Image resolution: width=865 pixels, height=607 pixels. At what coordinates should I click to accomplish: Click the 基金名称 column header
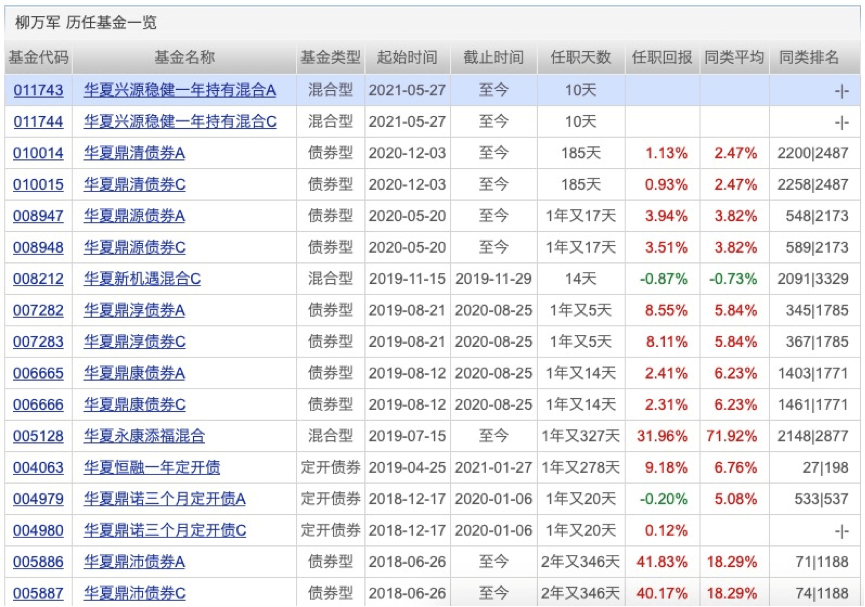[x=184, y=57]
